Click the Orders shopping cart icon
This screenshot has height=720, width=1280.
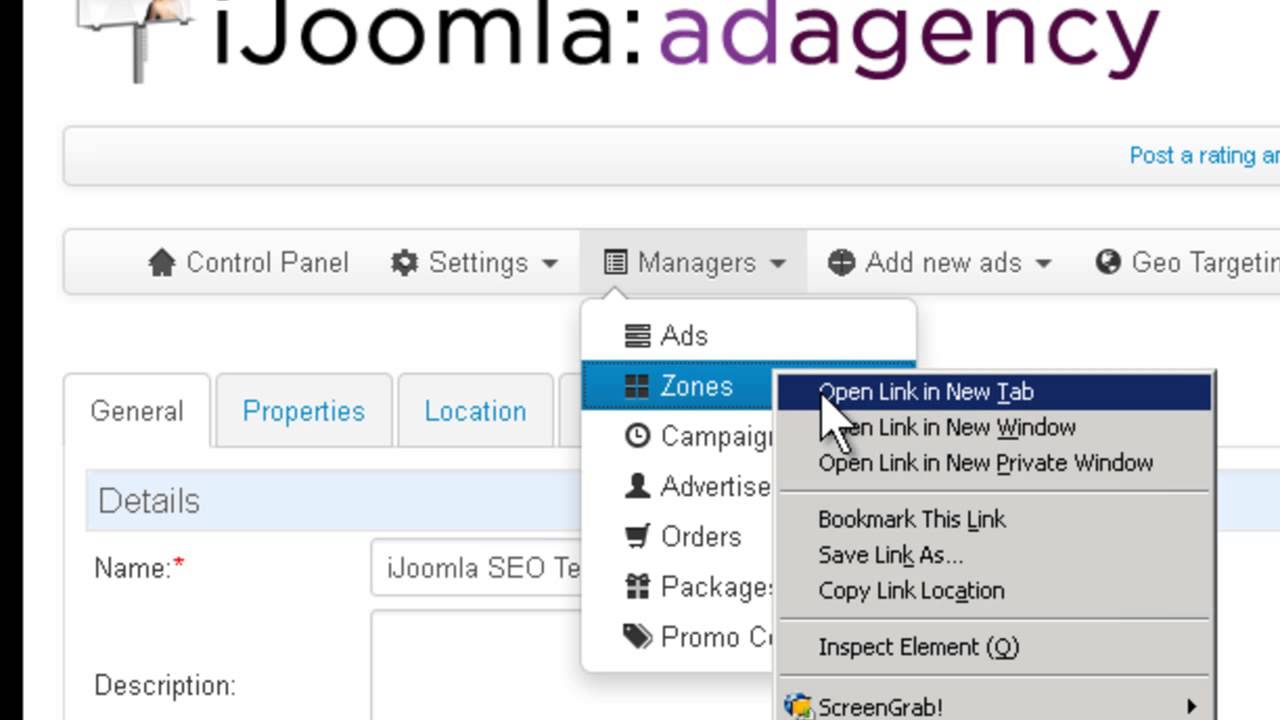click(x=637, y=537)
